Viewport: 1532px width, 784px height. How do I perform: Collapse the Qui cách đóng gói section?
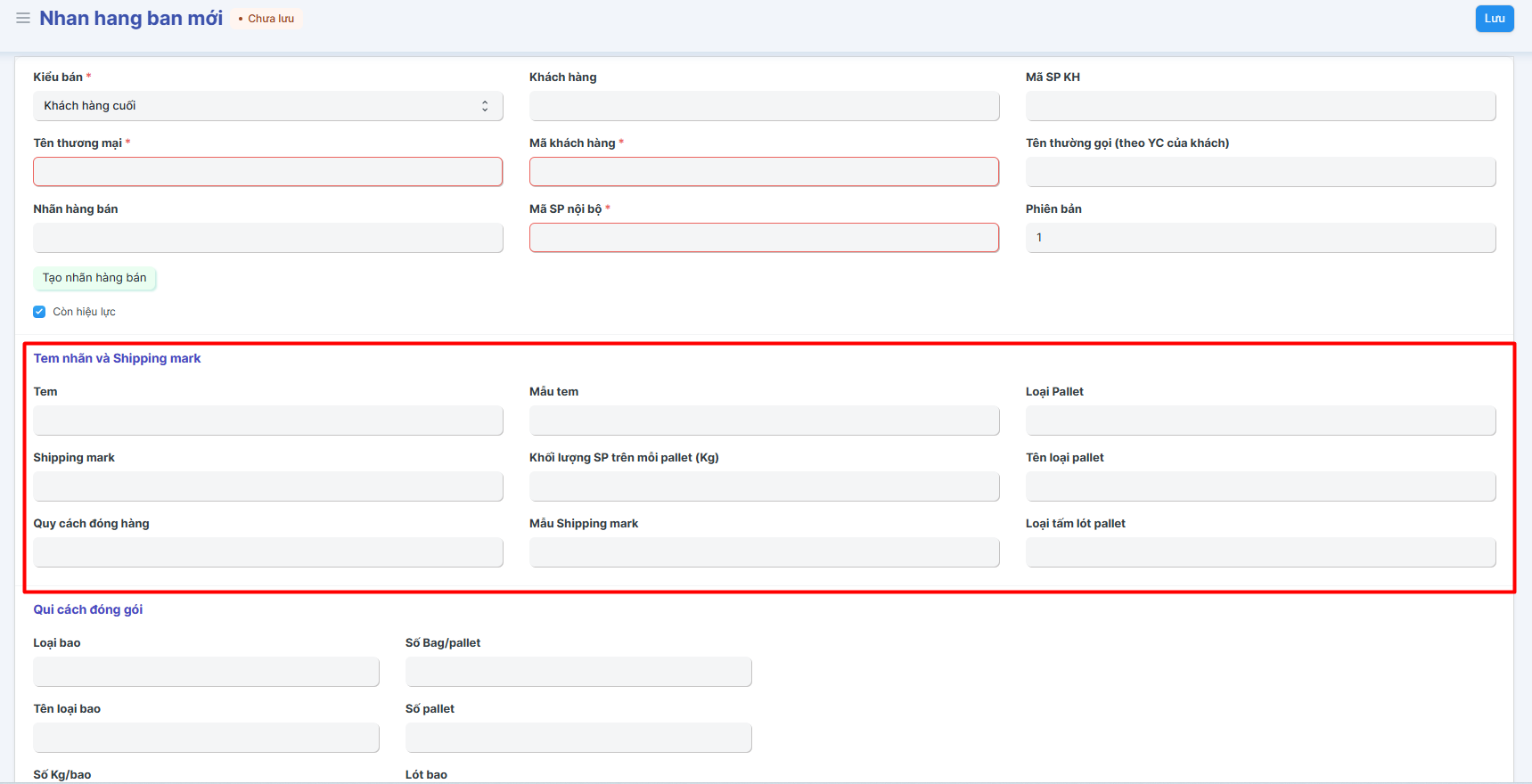coord(87,609)
